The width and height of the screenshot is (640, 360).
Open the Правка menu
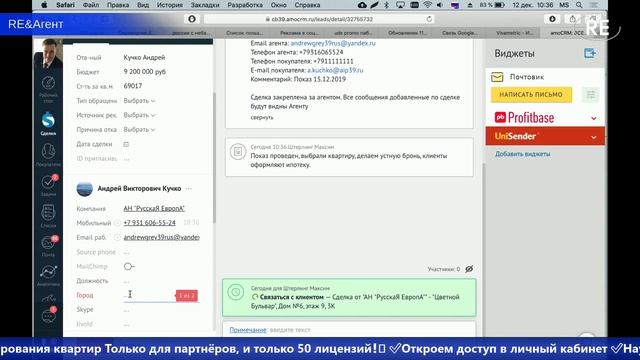tap(118, 5)
